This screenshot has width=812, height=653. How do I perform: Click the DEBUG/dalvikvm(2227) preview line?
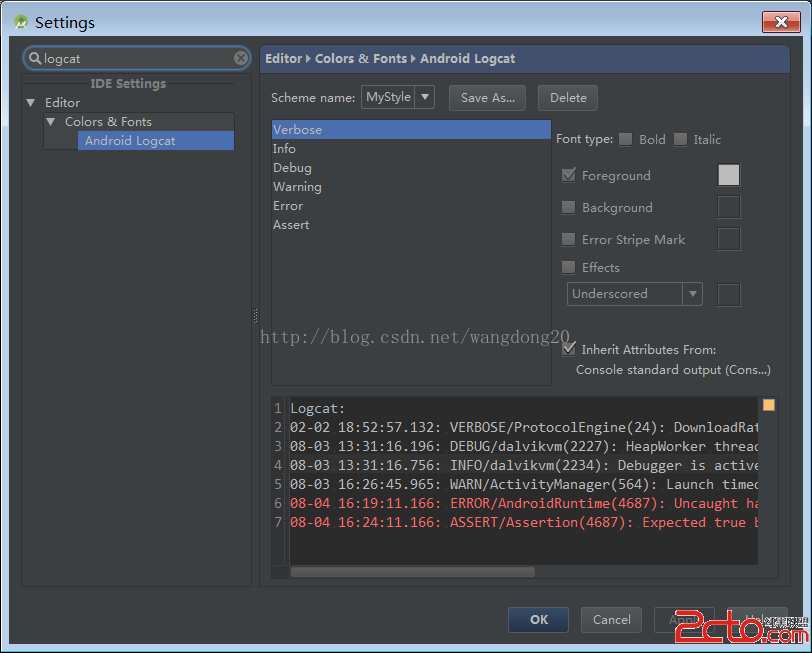[x=524, y=446]
